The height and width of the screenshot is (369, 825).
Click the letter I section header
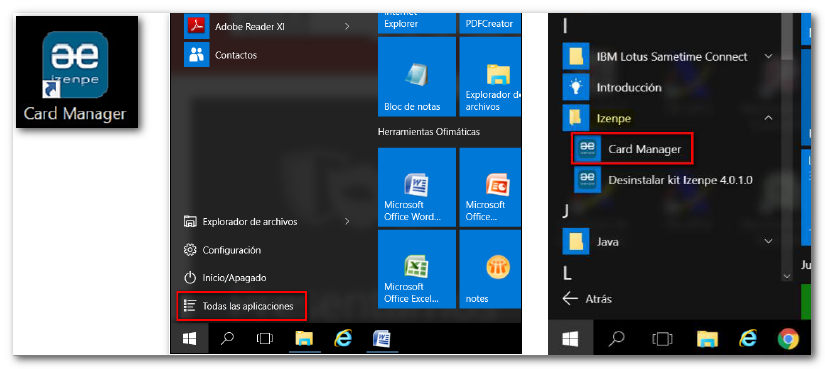coord(565,26)
